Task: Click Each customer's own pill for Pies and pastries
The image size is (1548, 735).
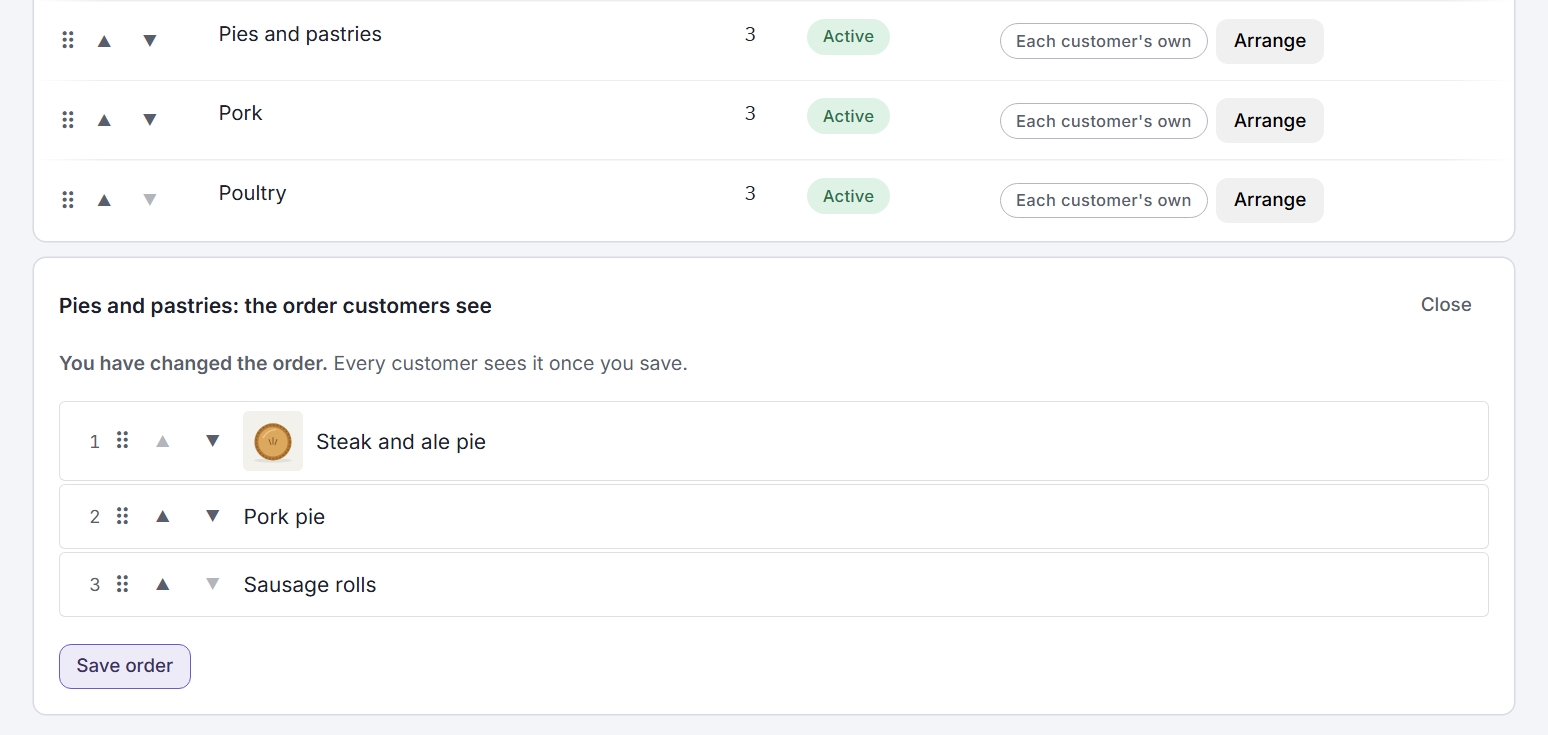Action: (1103, 41)
